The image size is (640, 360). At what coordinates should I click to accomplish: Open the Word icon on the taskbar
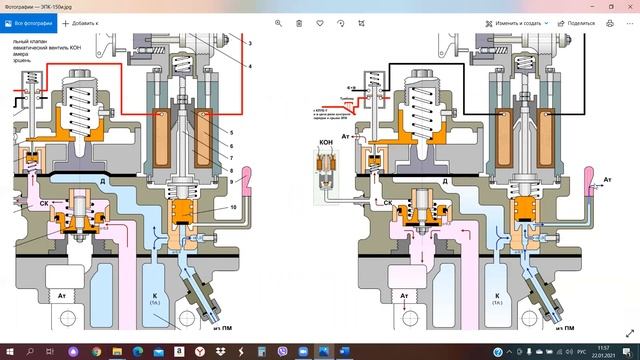coord(344,351)
